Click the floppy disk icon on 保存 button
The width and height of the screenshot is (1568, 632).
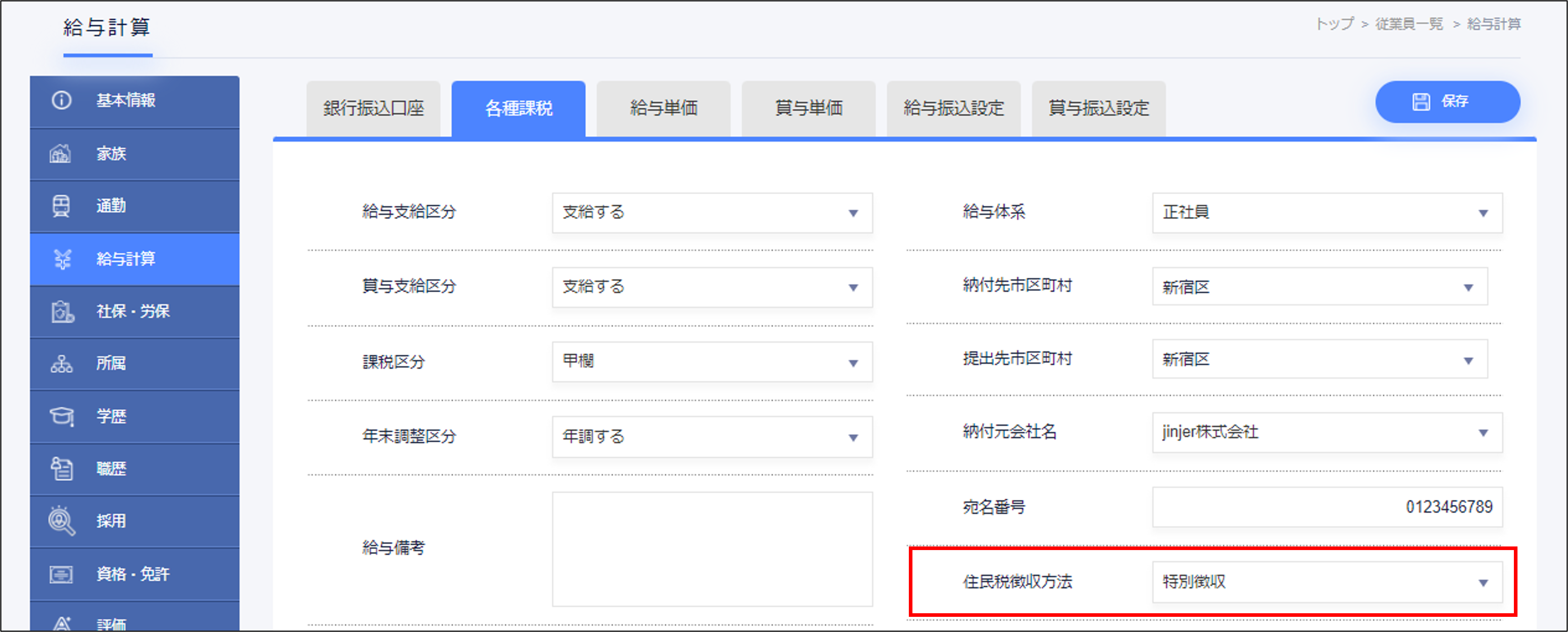(x=1421, y=102)
